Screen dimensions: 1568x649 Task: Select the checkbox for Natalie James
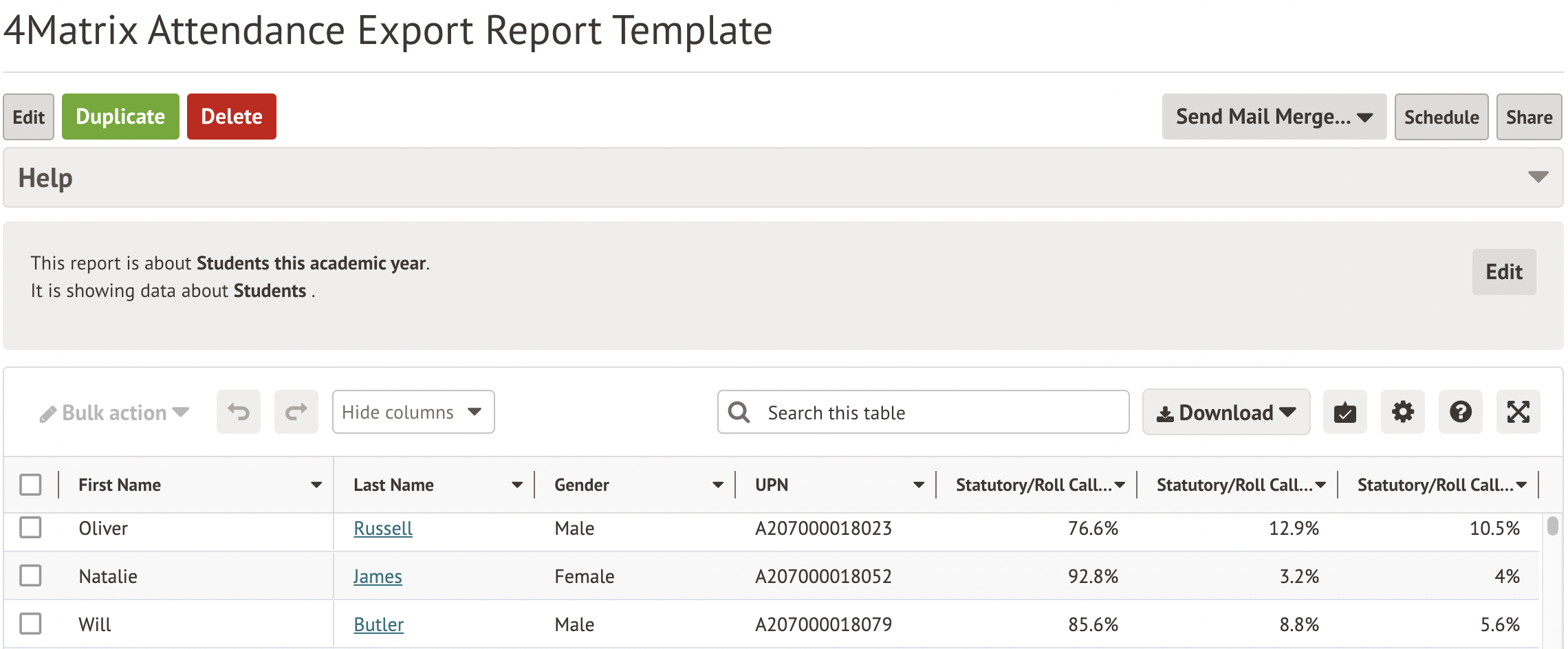coord(30,575)
